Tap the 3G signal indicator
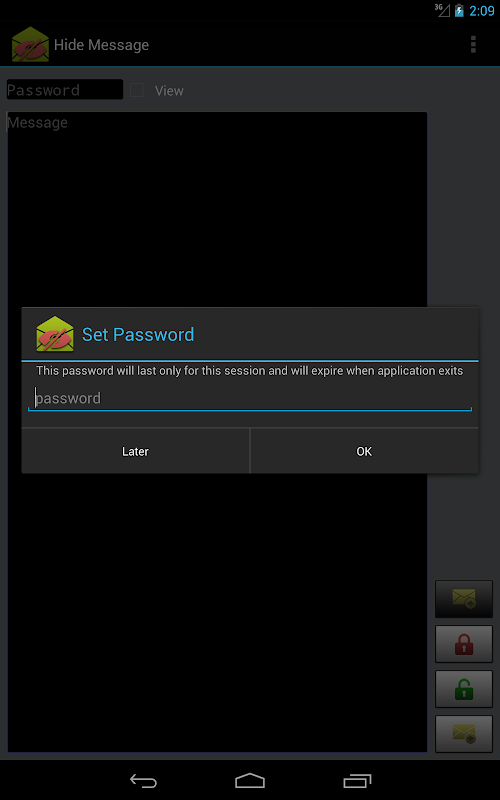 click(x=442, y=10)
